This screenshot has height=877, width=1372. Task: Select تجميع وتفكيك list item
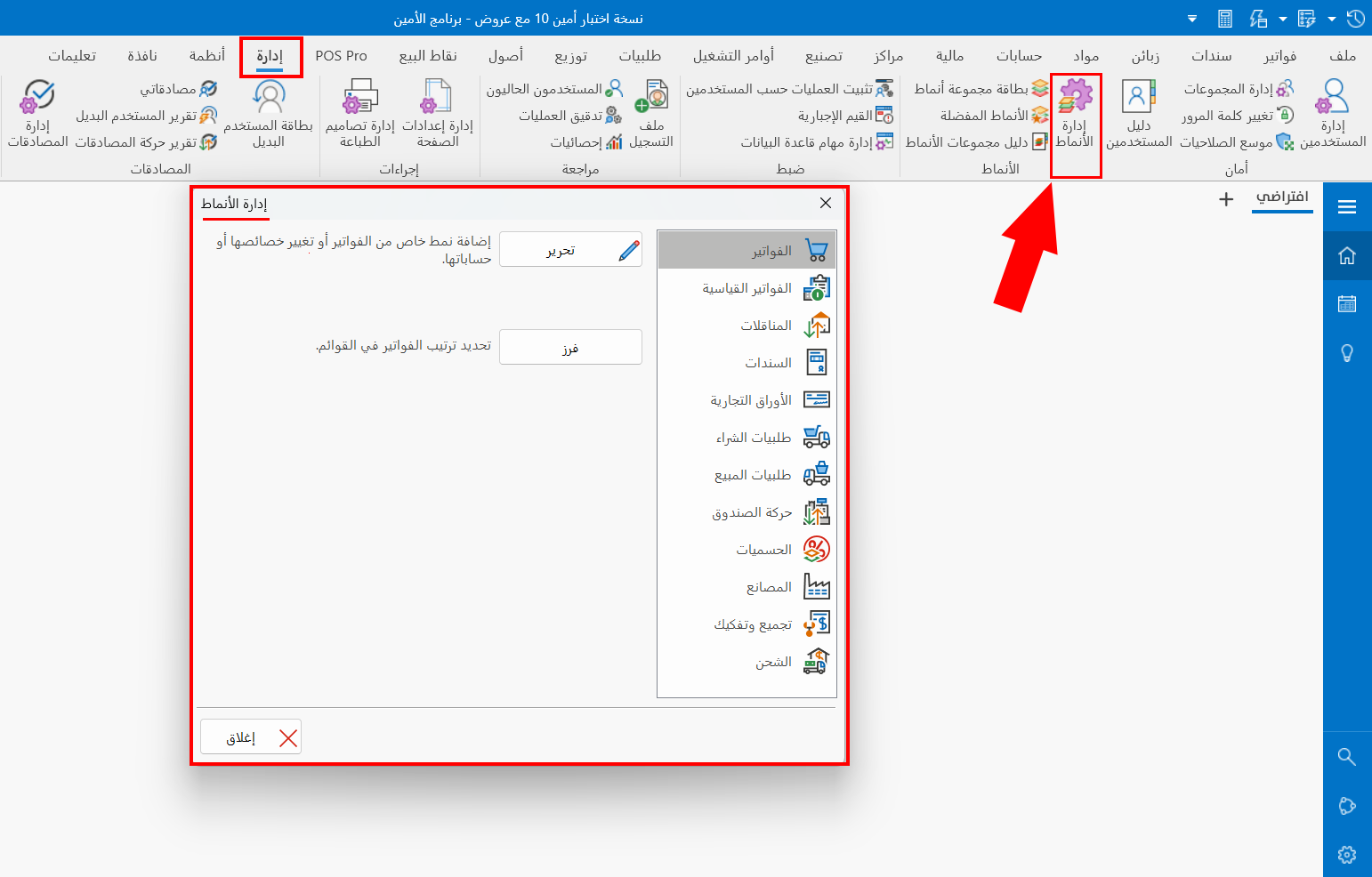(x=747, y=624)
